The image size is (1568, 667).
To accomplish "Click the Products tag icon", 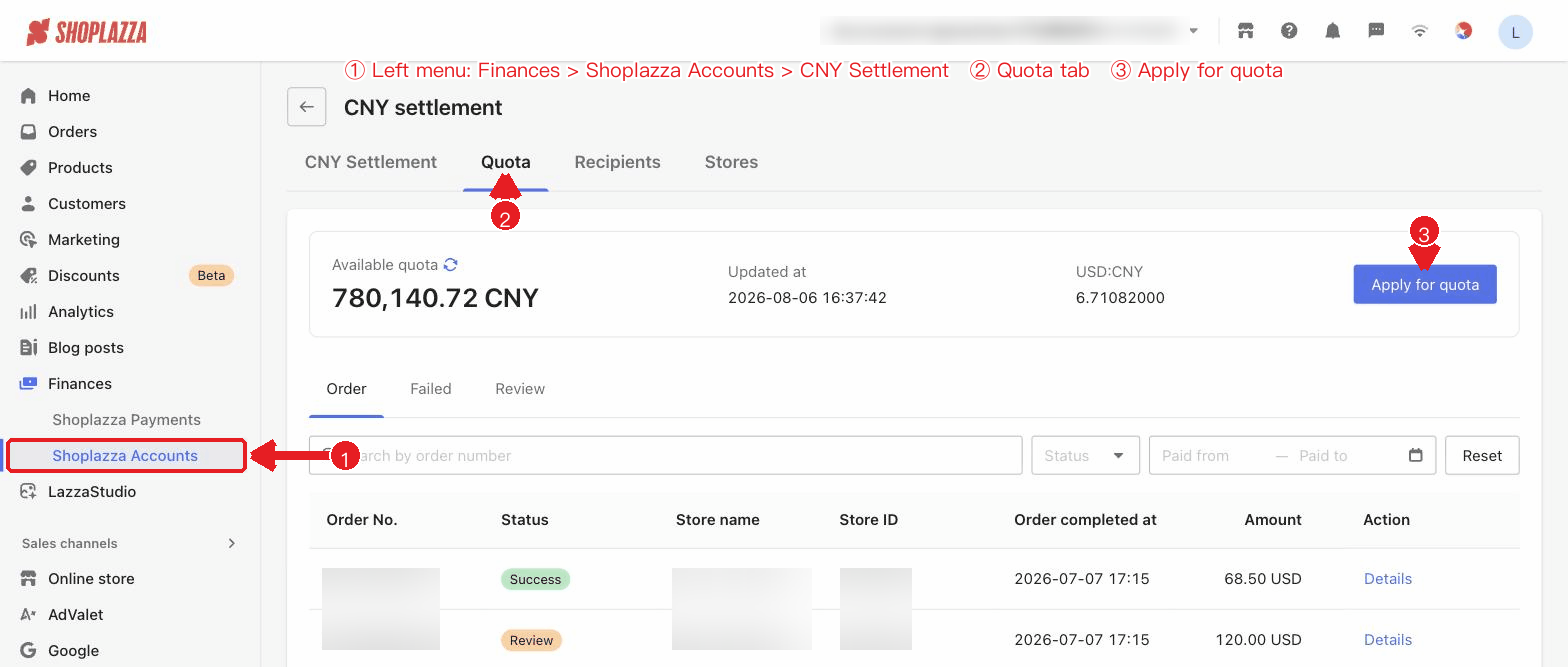I will click(29, 168).
